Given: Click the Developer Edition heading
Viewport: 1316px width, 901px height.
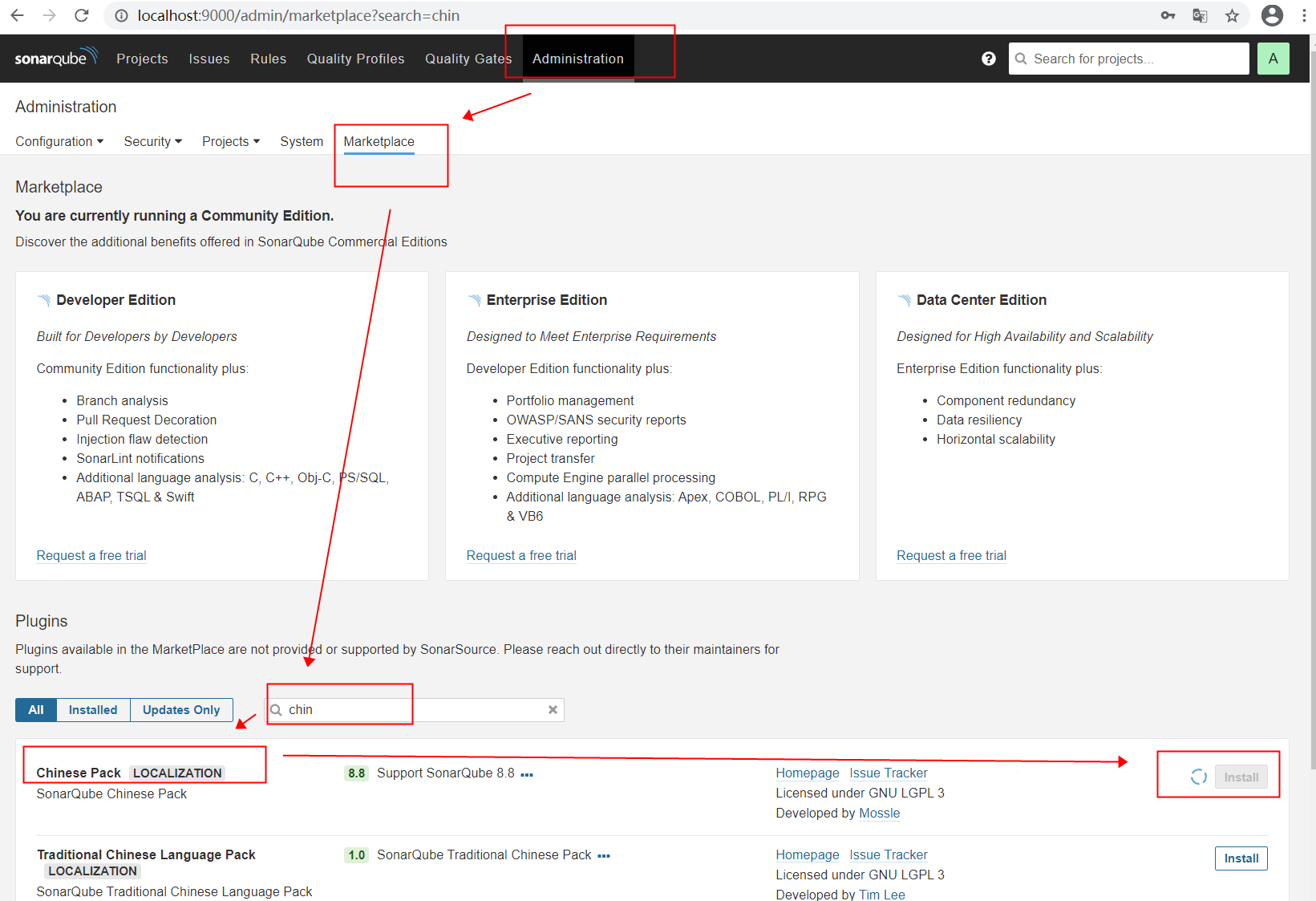Looking at the screenshot, I should point(115,299).
